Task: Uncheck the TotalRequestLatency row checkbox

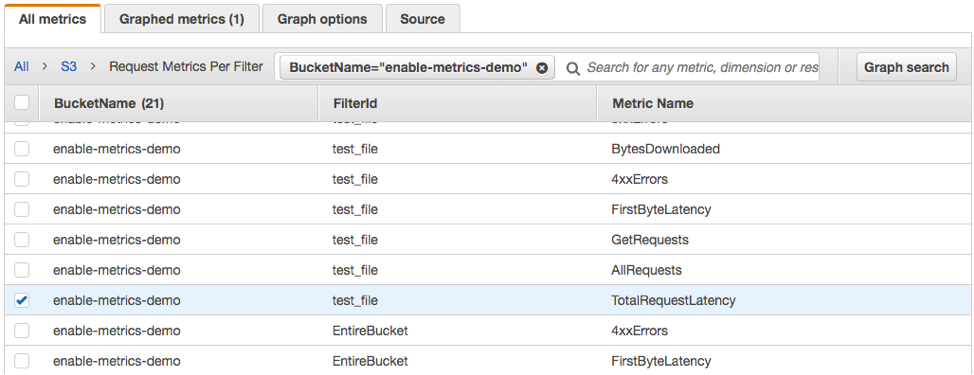Action: coord(22,300)
